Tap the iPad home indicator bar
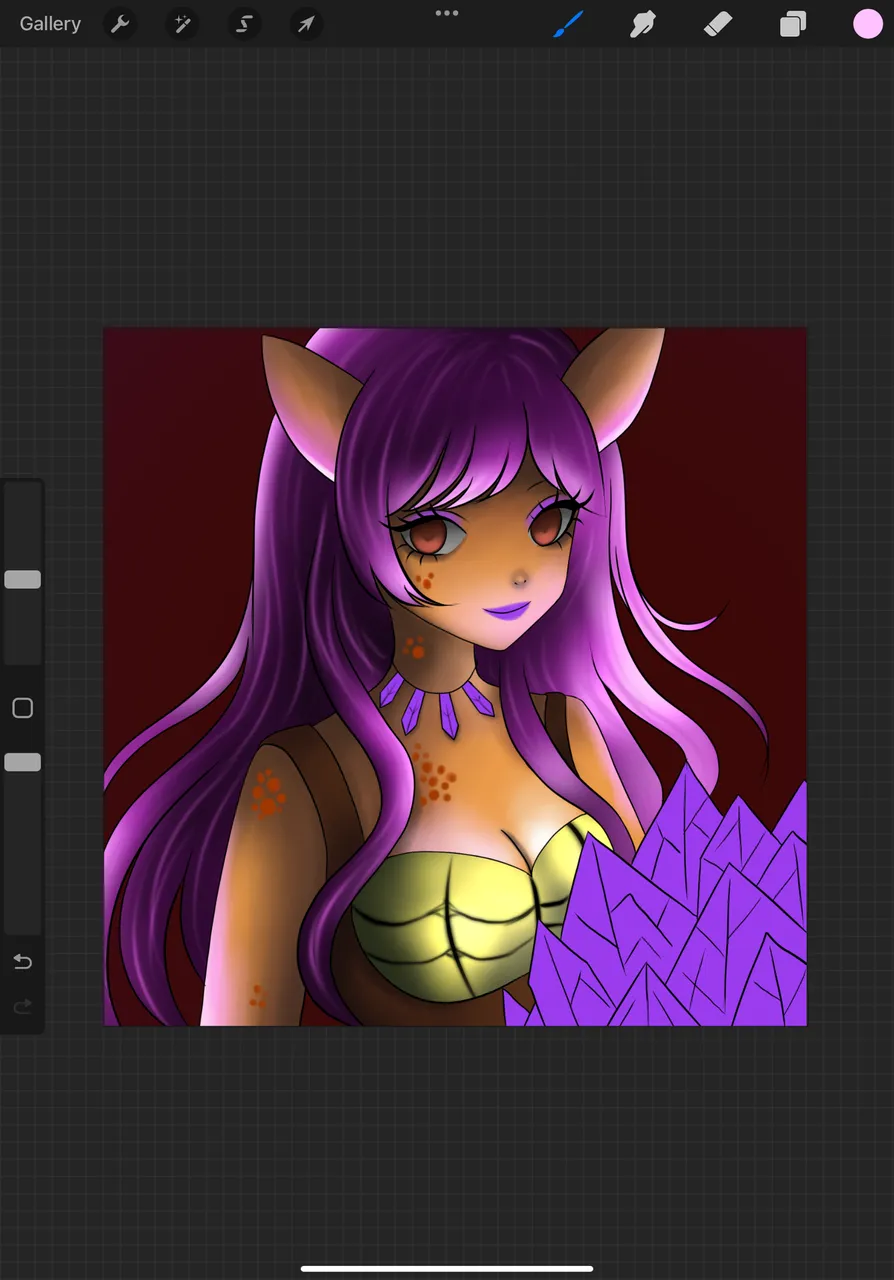The width and height of the screenshot is (894, 1280). (447, 1269)
